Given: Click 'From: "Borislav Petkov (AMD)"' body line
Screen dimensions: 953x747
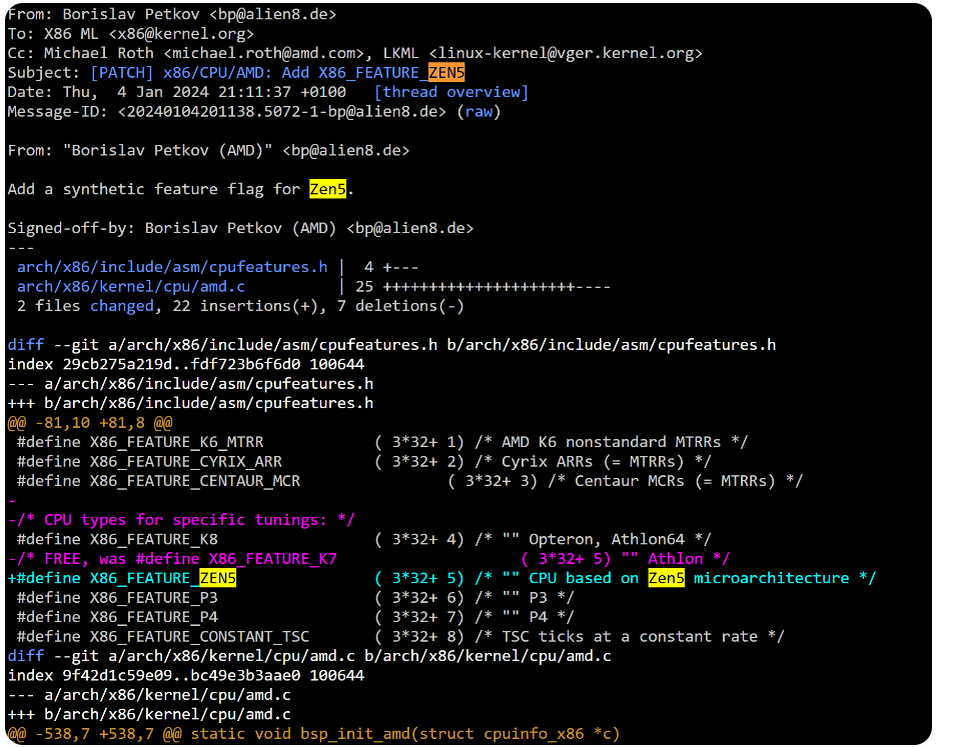Looking at the screenshot, I should click(208, 151).
